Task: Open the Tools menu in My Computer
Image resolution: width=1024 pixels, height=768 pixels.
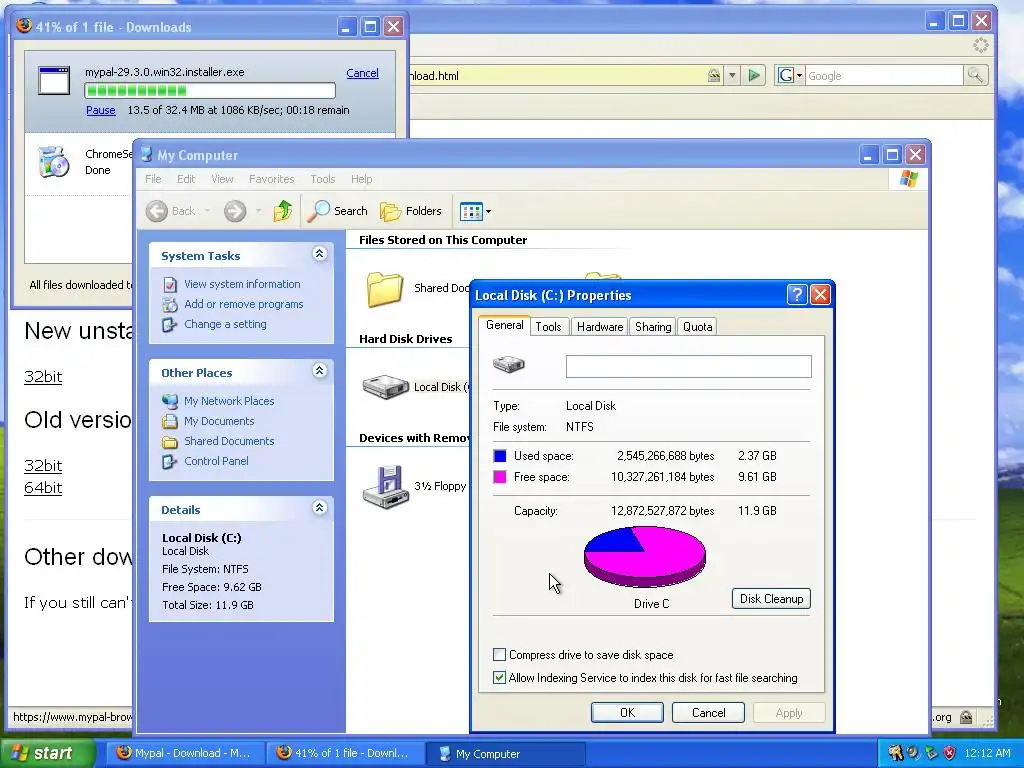Action: 323,179
